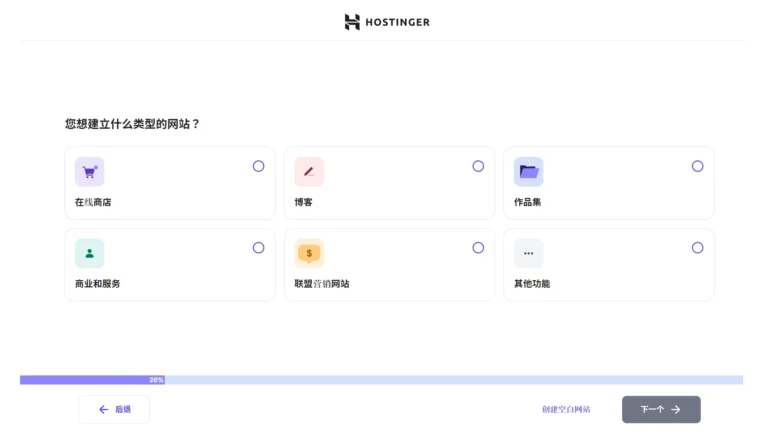Click the 联盟营销网站 label text

tap(322, 284)
